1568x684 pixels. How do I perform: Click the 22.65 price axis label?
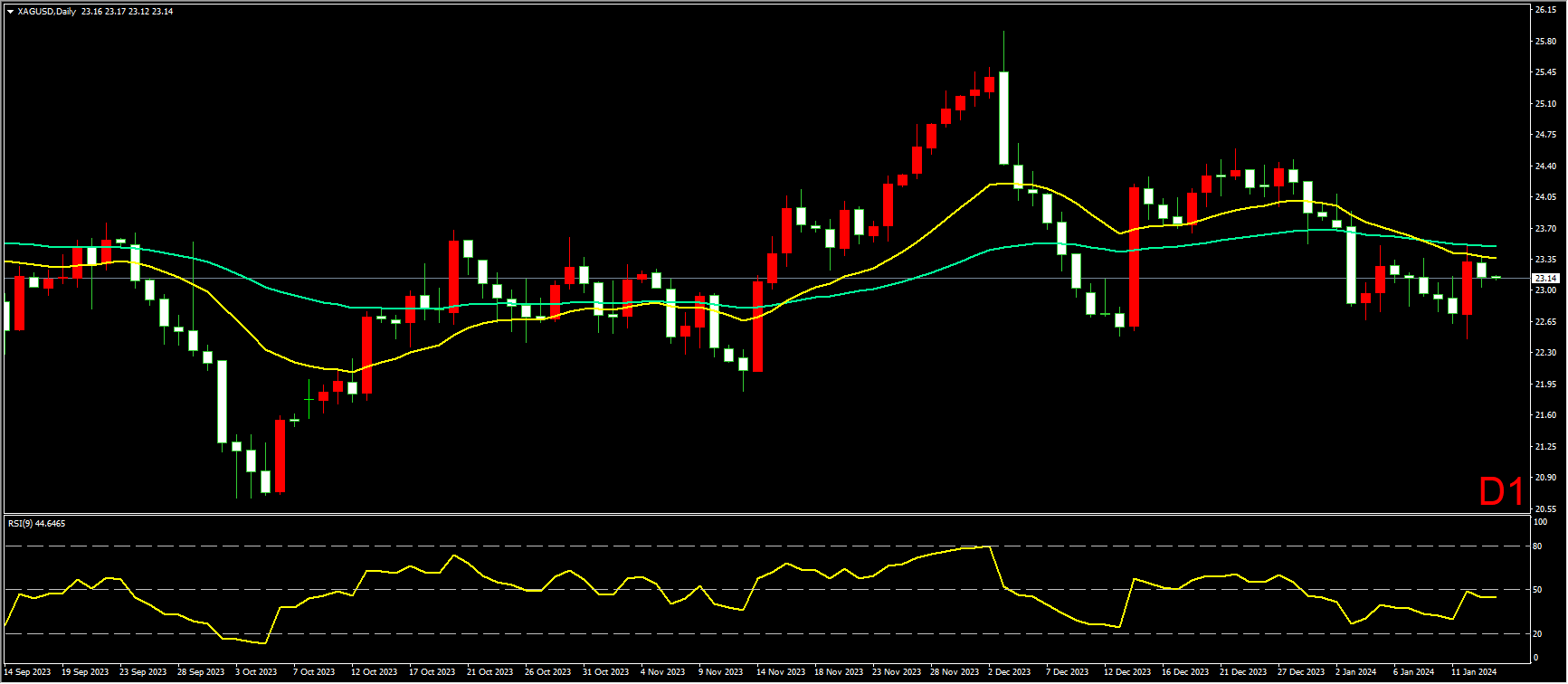click(1545, 322)
